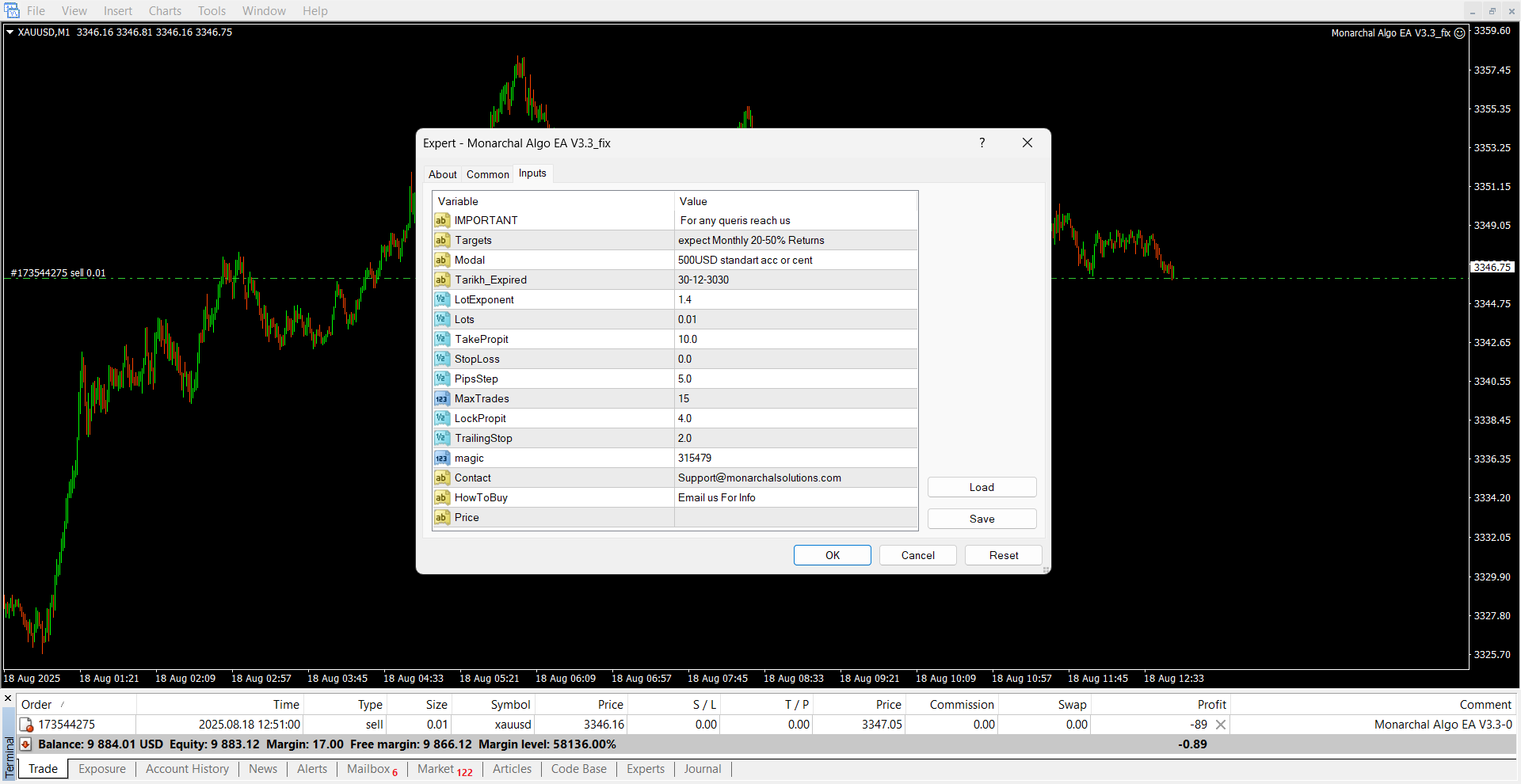
Task: Click the TakePropit row double-type icon
Action: pos(442,339)
